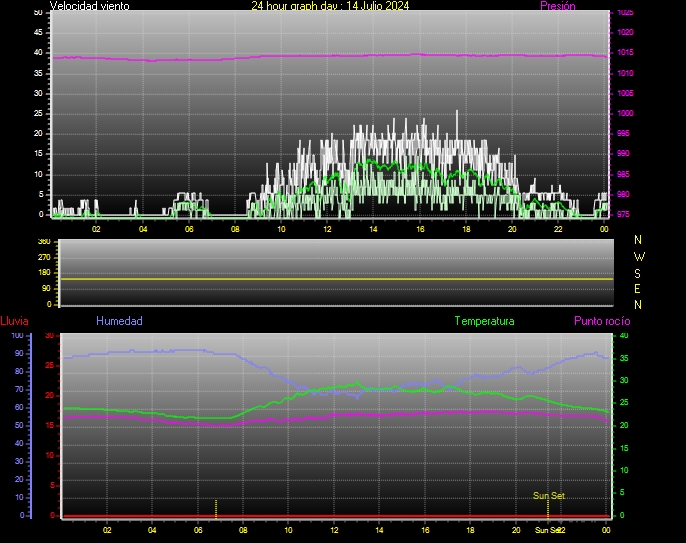The width and height of the screenshot is (686, 543).
Task: Click the yellow dotted sunset marker line
Action: tap(548, 509)
